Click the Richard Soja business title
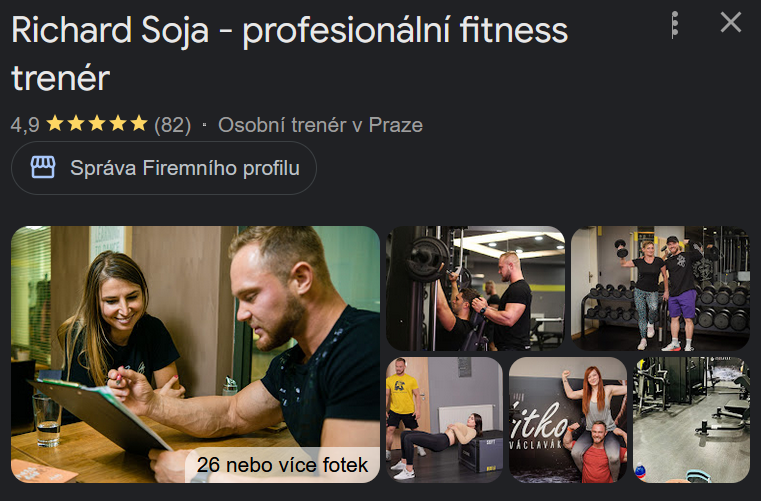This screenshot has width=761, height=501. click(289, 53)
